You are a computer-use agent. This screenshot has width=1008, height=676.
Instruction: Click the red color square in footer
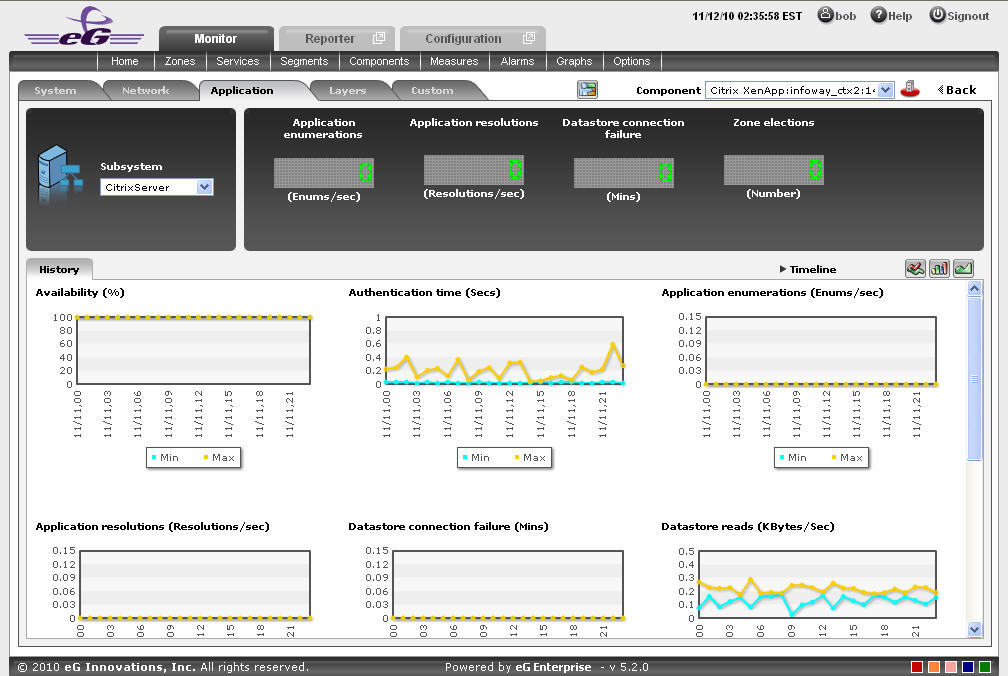[x=917, y=668]
